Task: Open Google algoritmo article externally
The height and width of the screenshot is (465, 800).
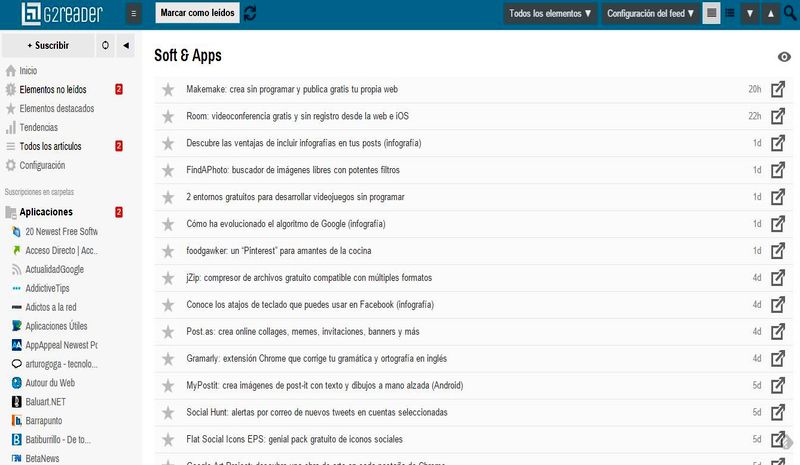Action: [x=778, y=224]
